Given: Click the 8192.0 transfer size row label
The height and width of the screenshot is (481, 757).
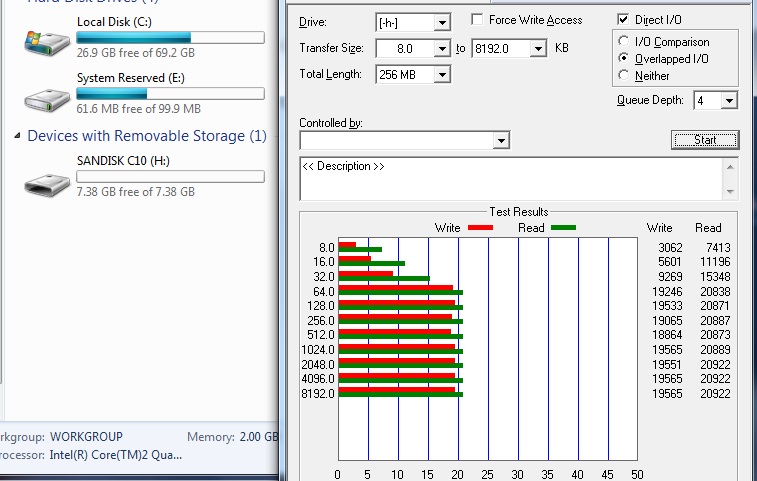Looking at the screenshot, I should pos(318,394).
